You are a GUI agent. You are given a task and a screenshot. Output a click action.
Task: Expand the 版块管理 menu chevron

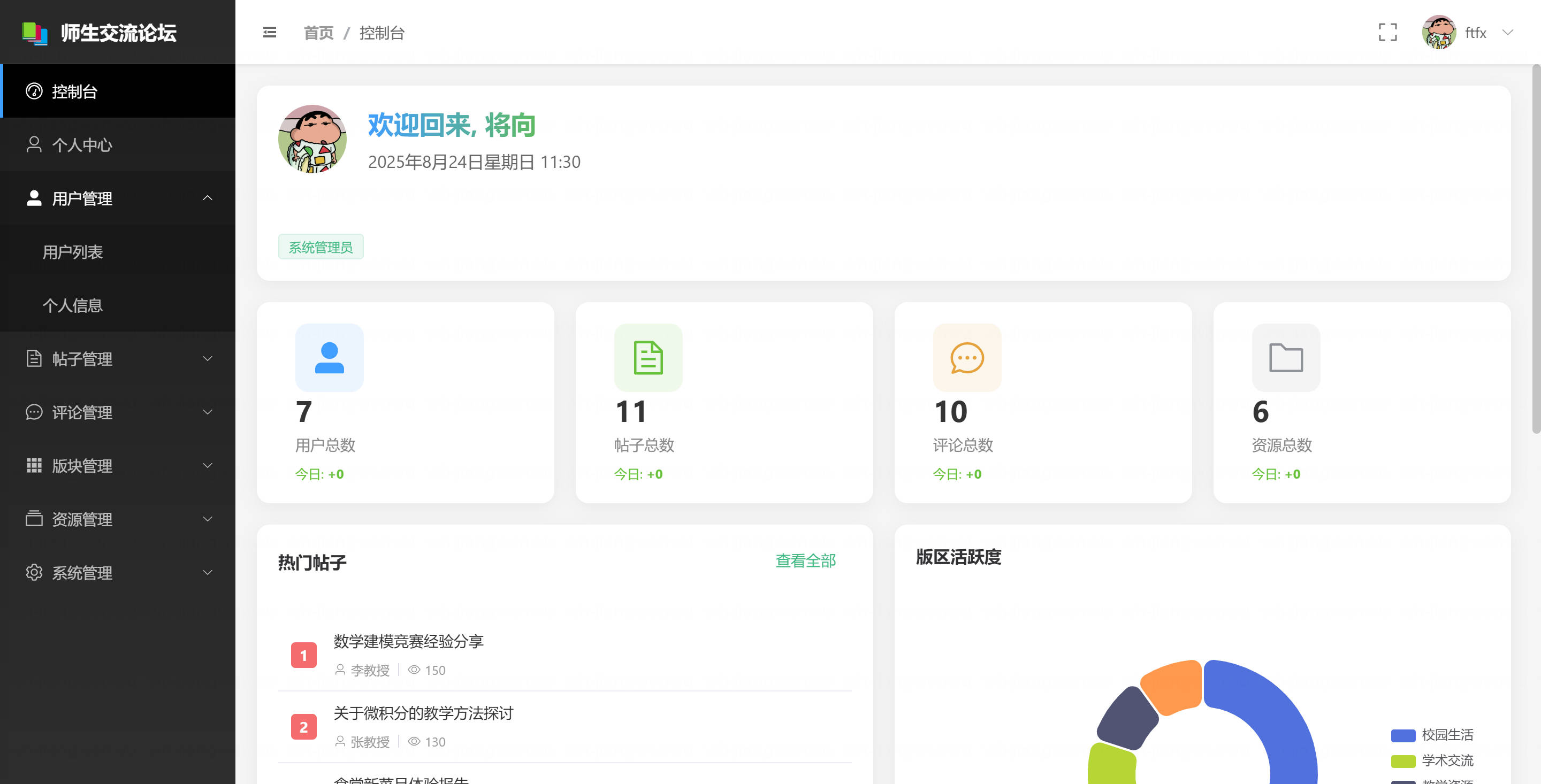point(208,465)
